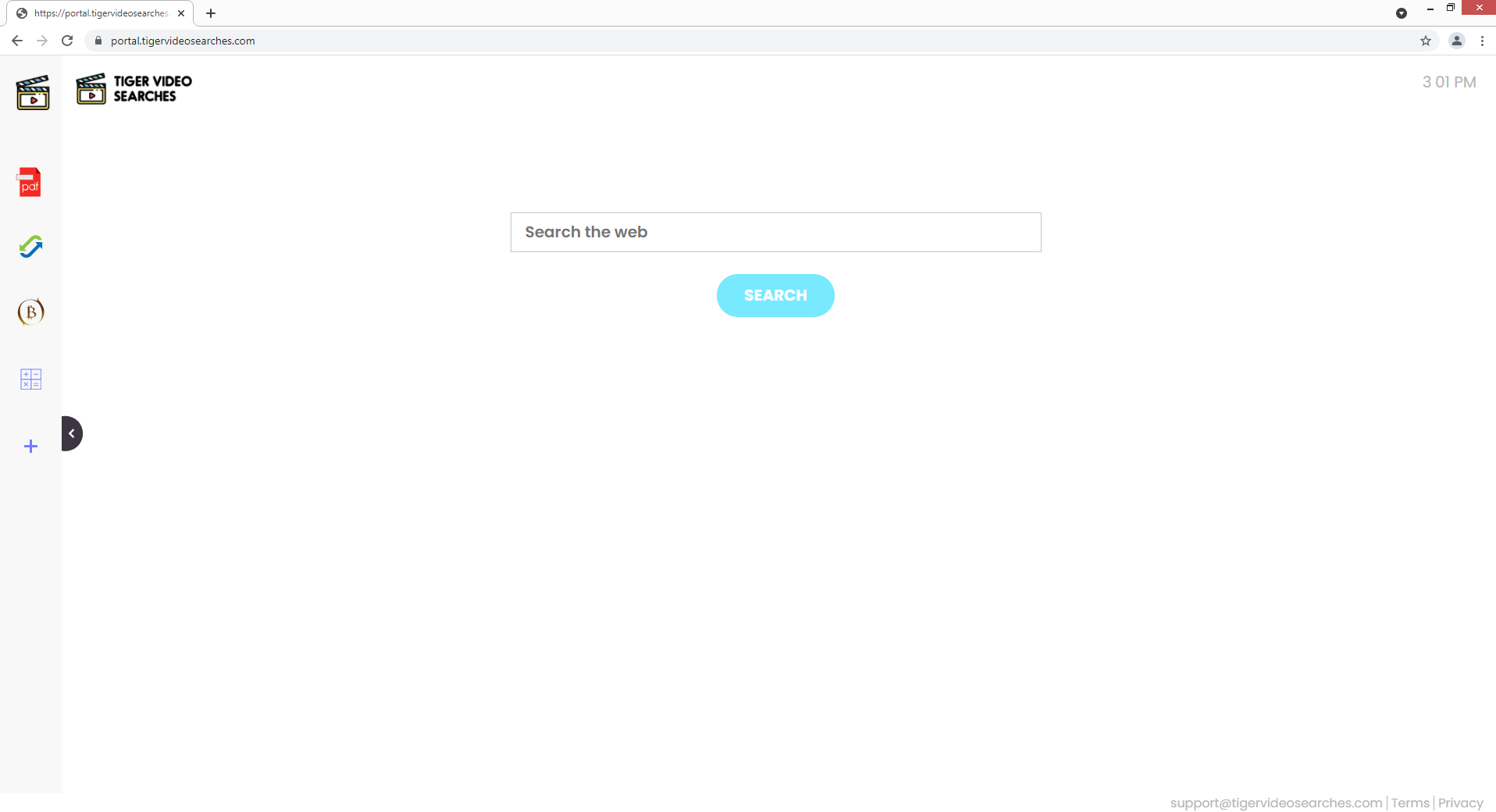This screenshot has width=1496, height=812.
Task: Open the calculator grid shortcut
Action: pyautogui.click(x=30, y=379)
